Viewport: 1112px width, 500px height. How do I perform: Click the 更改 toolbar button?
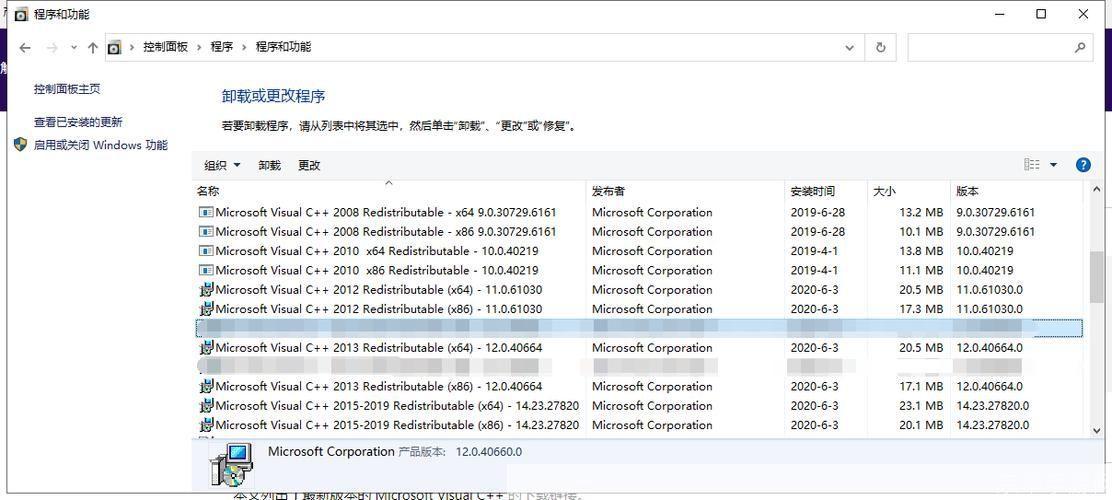pos(309,165)
